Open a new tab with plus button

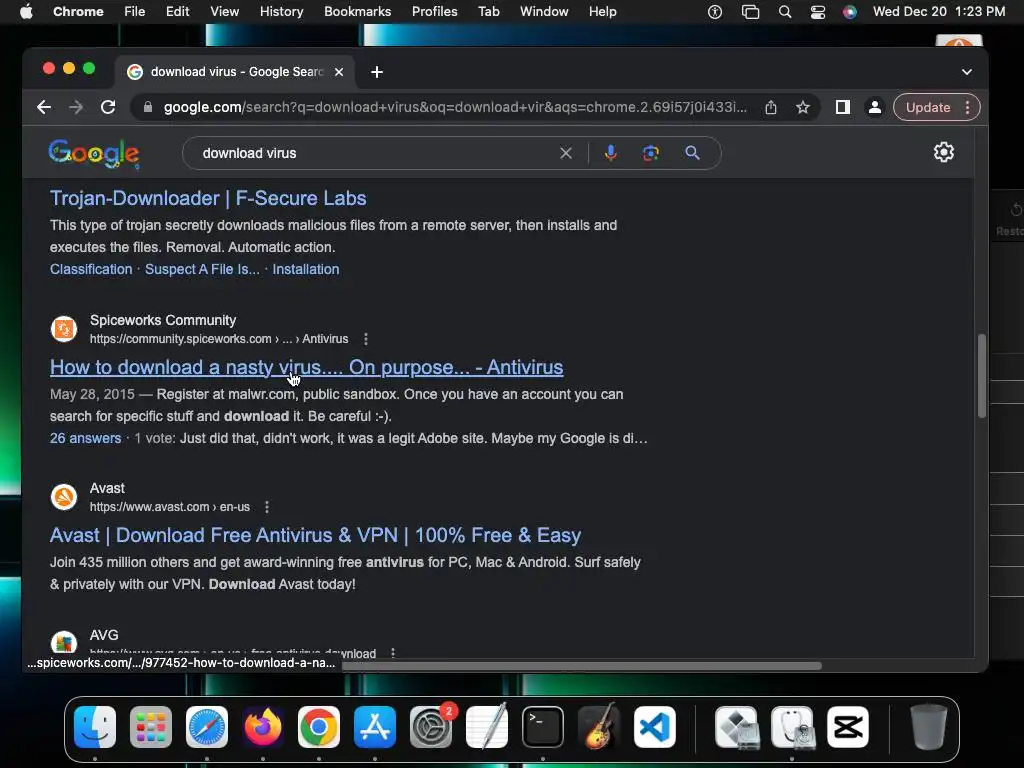point(377,72)
